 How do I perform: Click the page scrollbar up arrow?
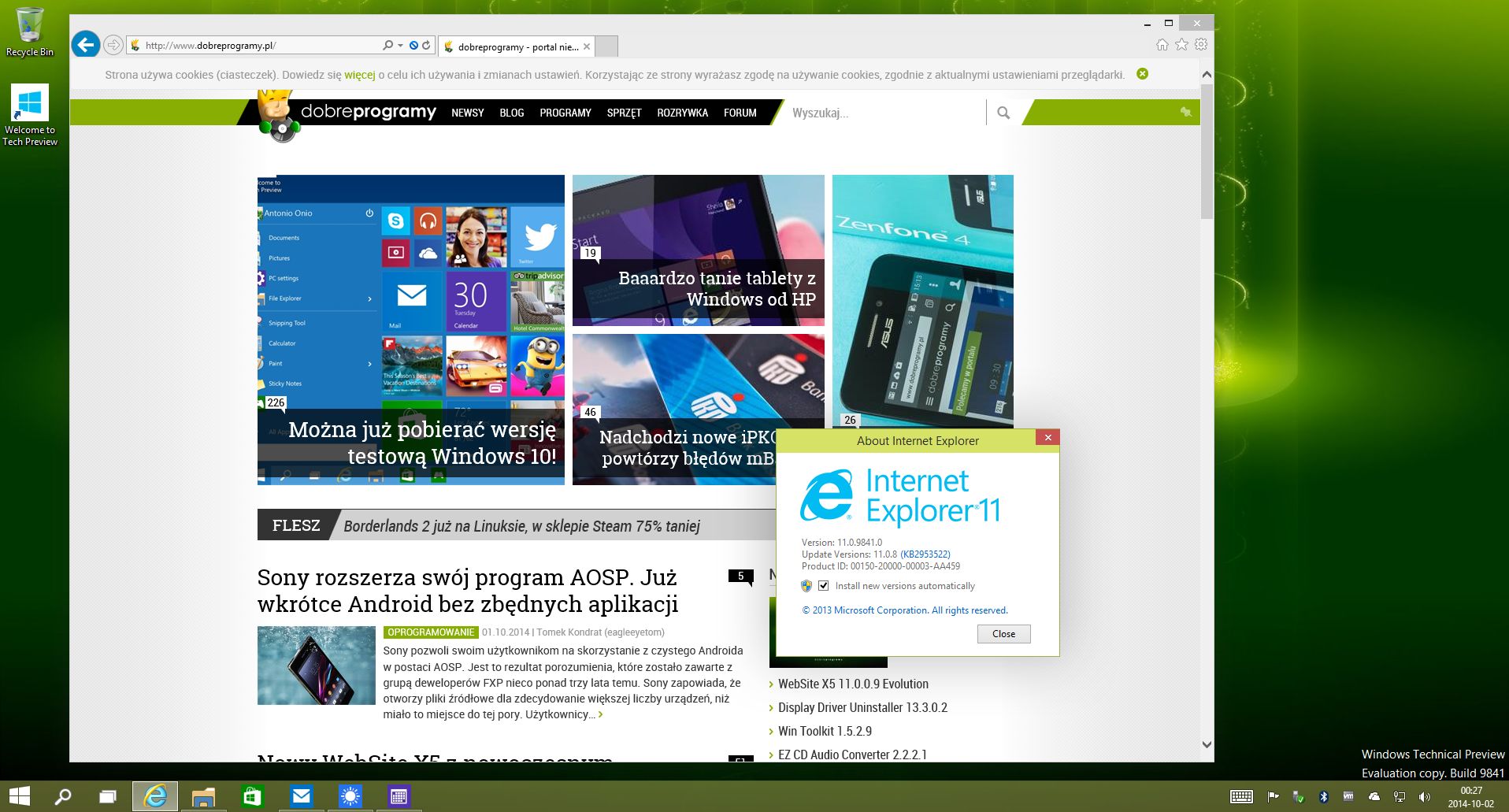1207,74
